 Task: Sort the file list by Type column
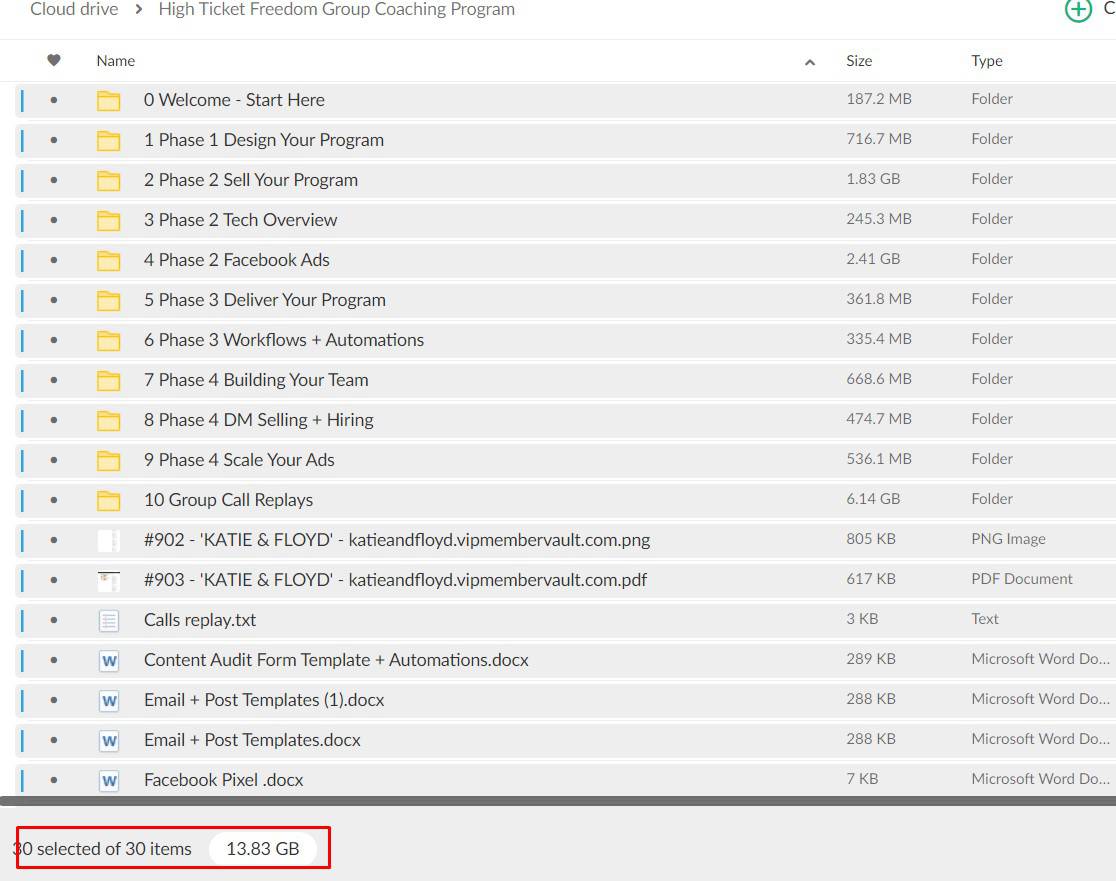tap(986, 61)
